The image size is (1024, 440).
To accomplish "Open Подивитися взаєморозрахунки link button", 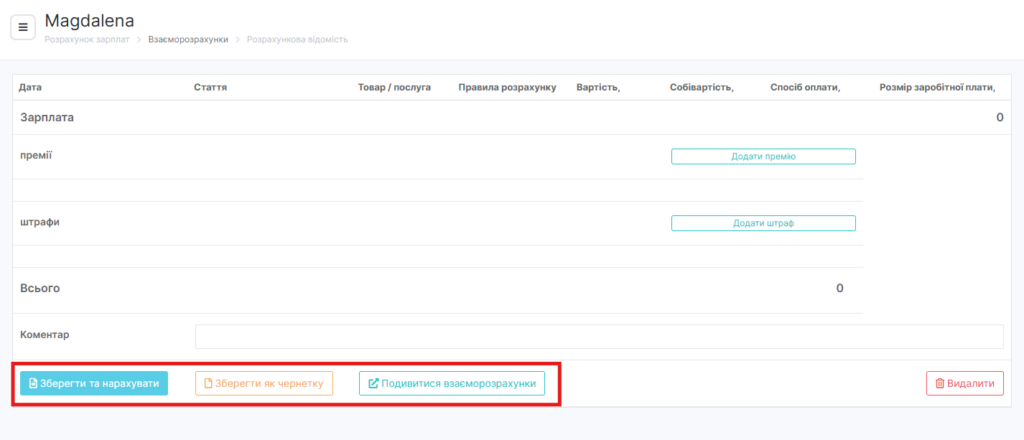I will (451, 383).
